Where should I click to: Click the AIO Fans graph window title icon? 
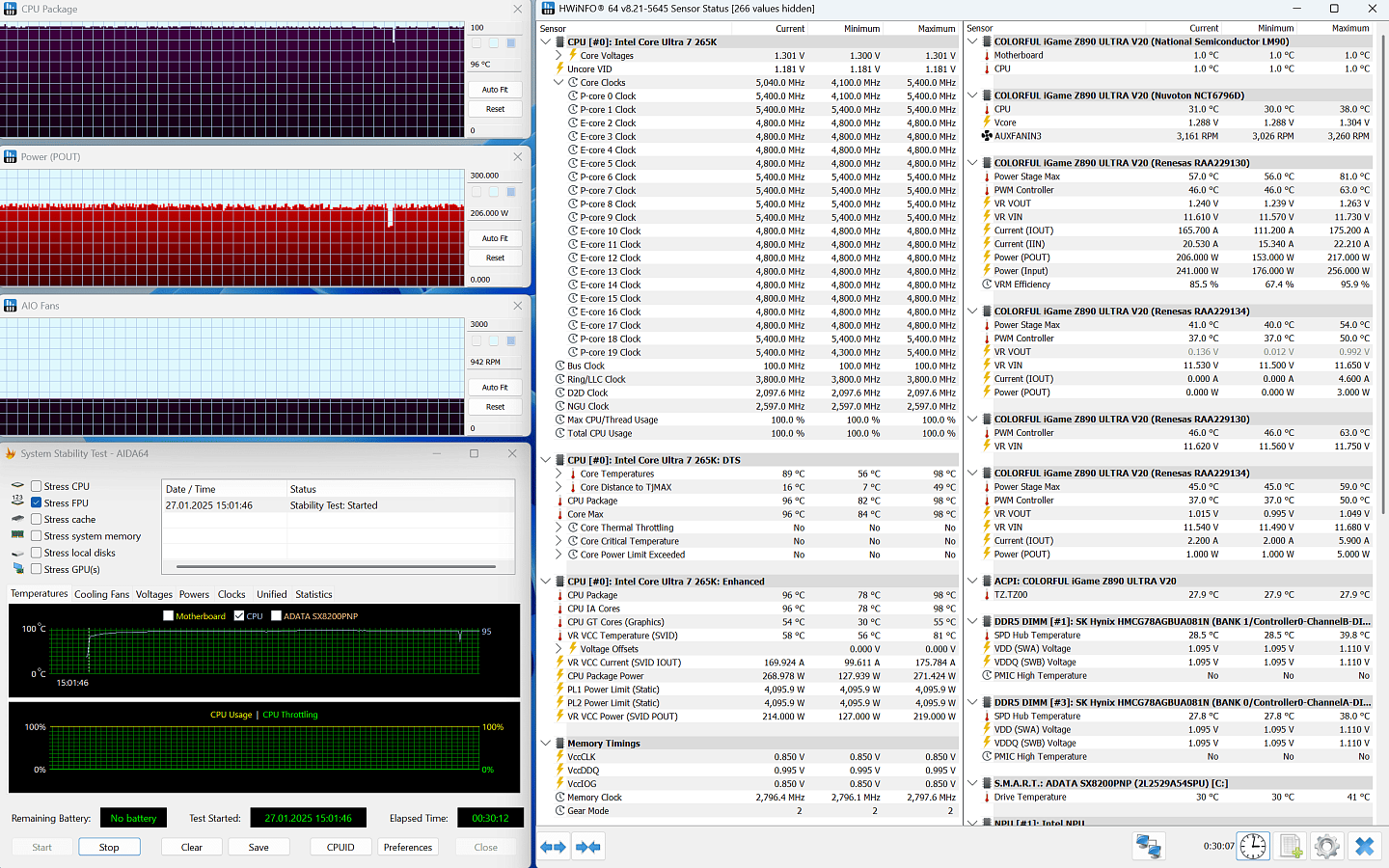tap(11, 306)
